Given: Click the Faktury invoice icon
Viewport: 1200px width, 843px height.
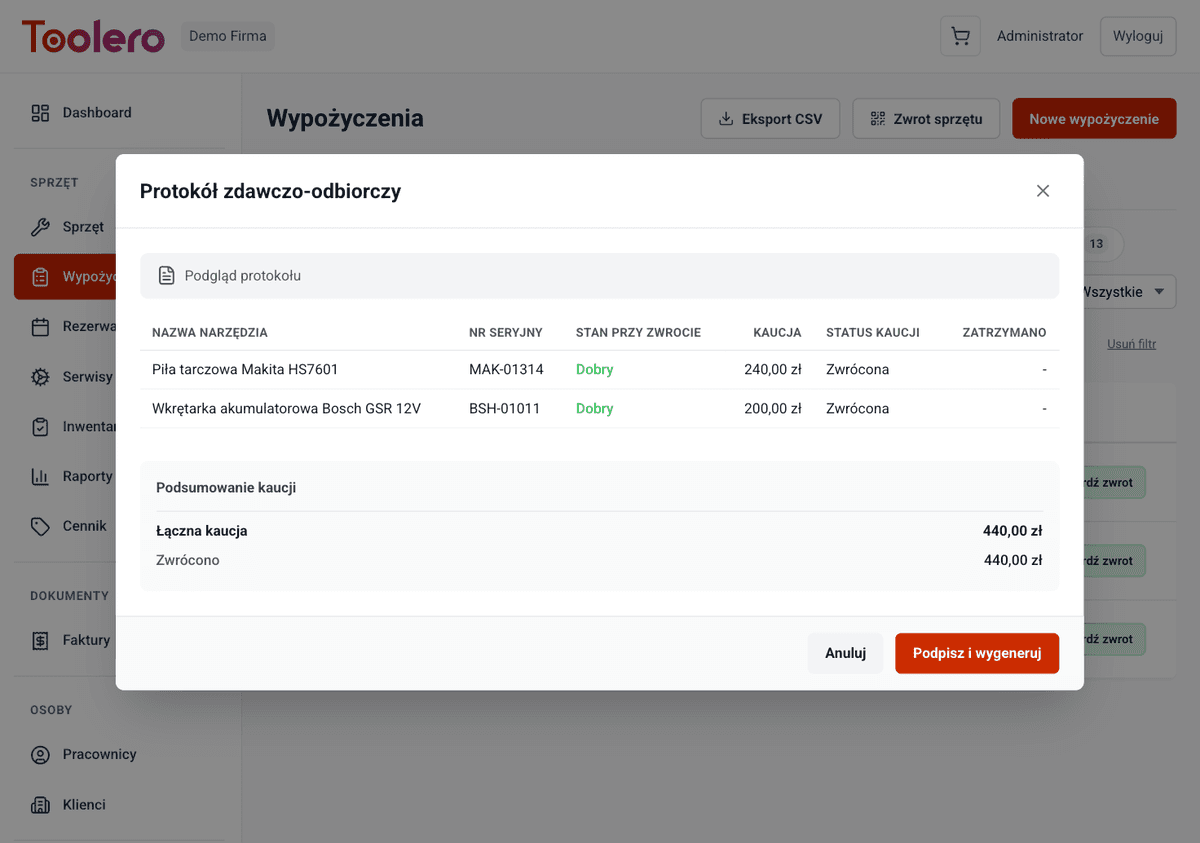Looking at the screenshot, I should click(x=40, y=640).
